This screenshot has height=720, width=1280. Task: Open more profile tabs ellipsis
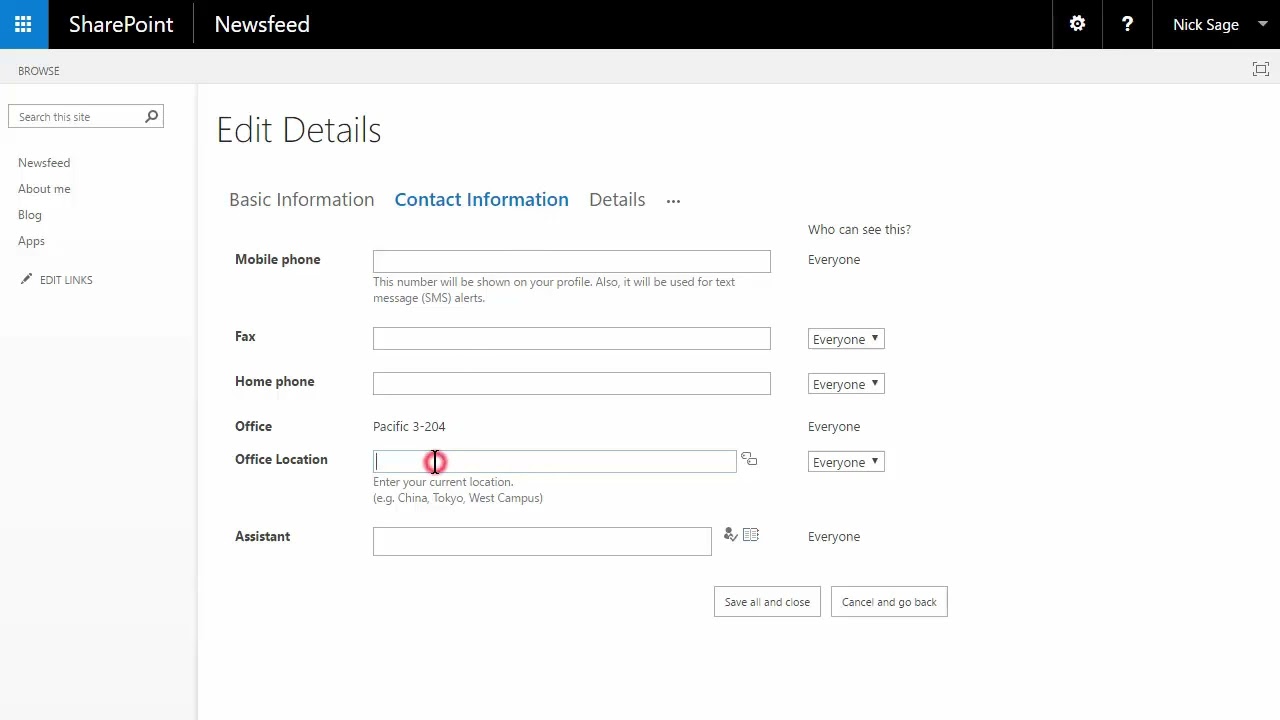(x=673, y=201)
